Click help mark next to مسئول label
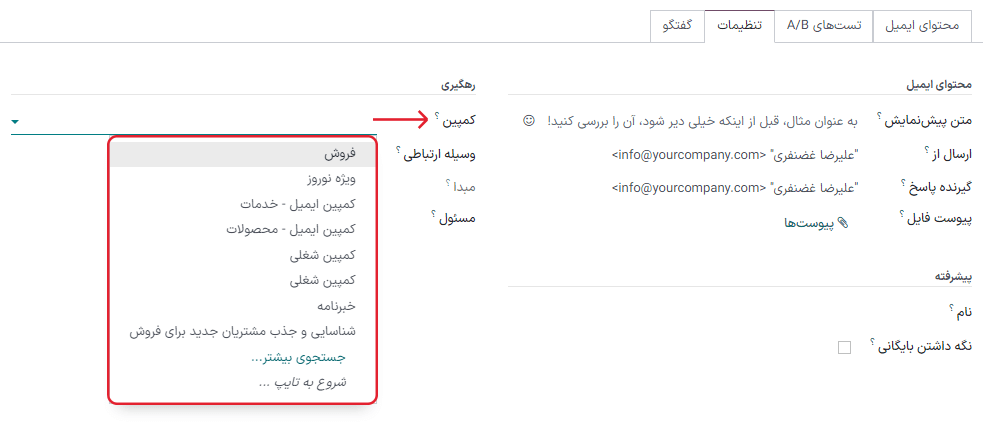983x422 pixels. pos(433,215)
